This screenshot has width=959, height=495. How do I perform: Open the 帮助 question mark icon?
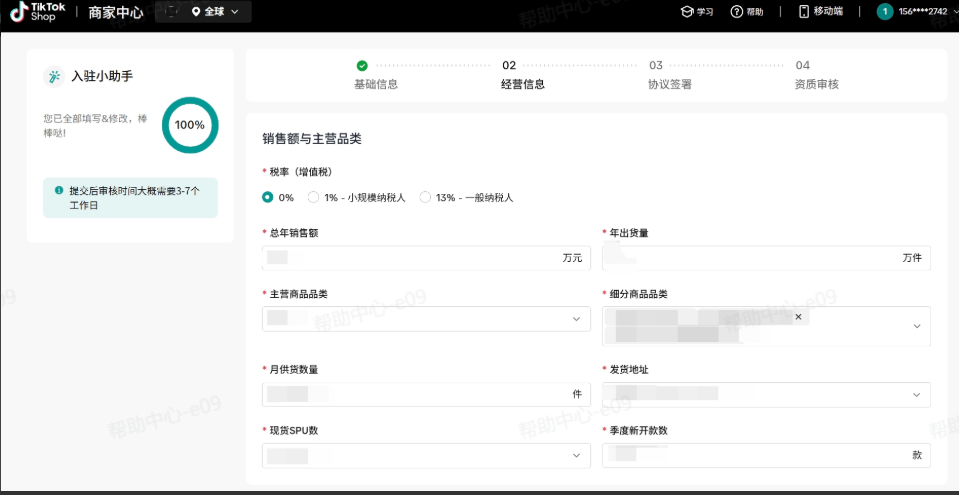737,12
